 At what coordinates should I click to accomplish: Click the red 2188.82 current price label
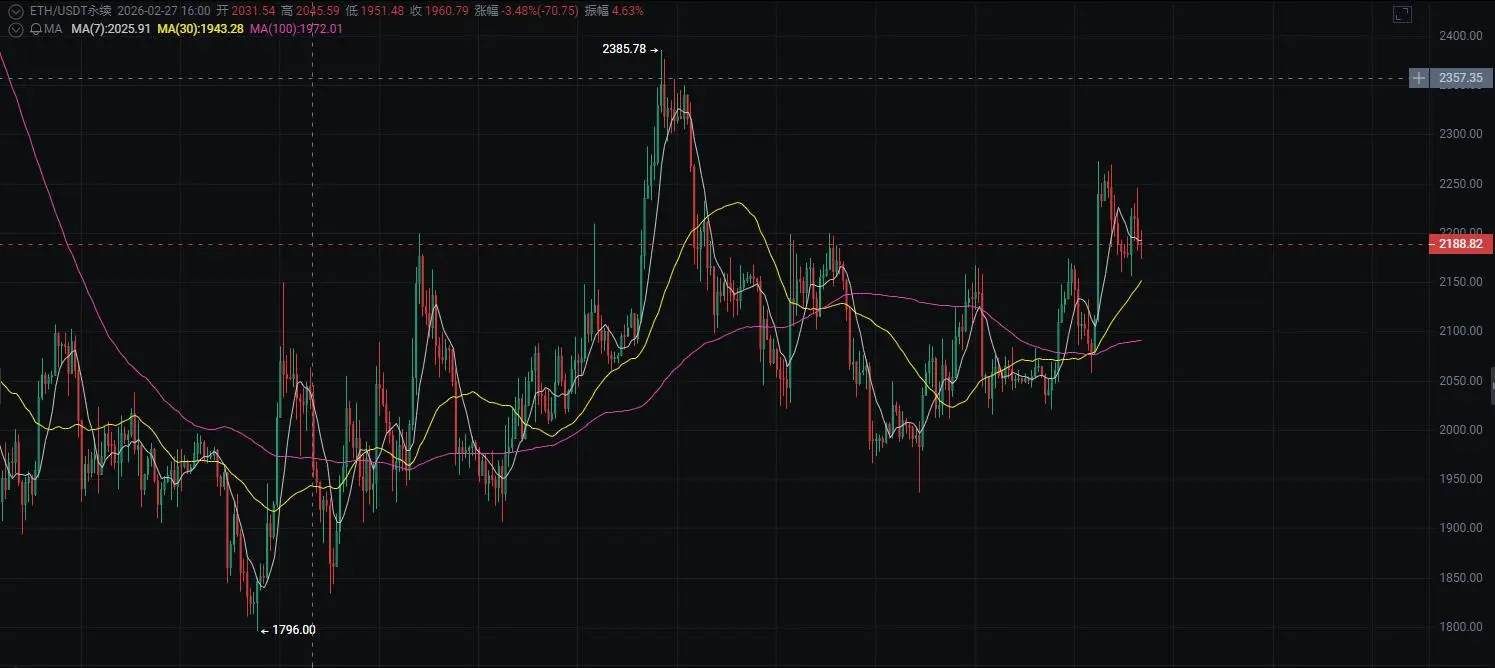1460,244
